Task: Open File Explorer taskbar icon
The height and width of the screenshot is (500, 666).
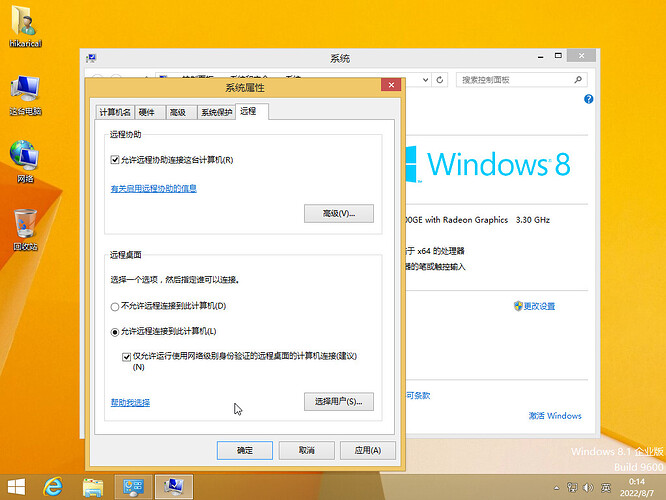Action: [x=93, y=487]
